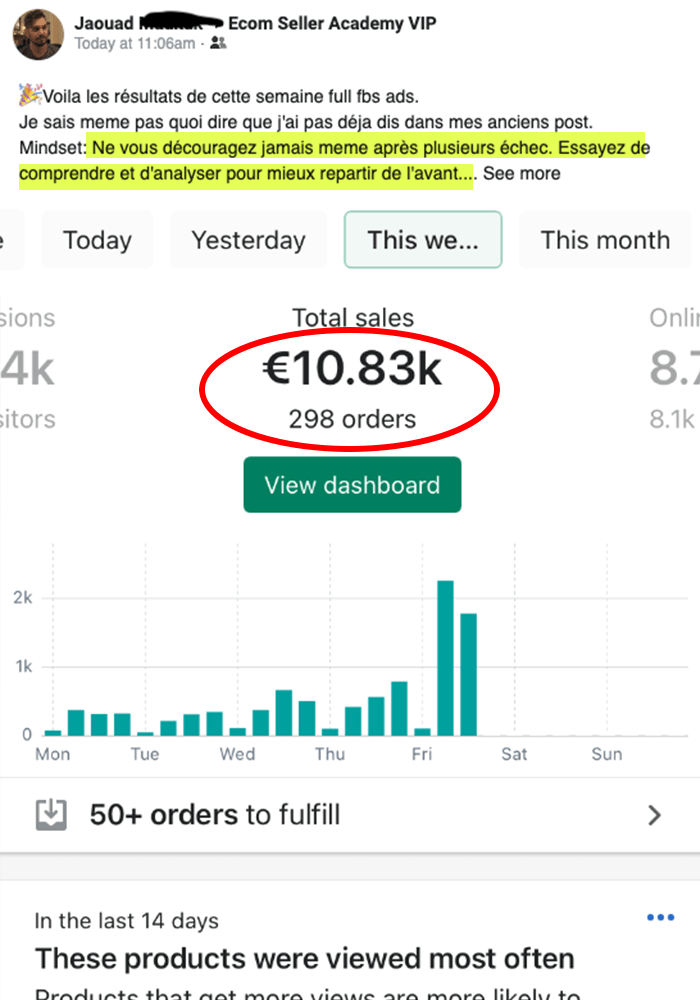Click the most viewed products heading
Screen dimensions: 700x1000
tap(305, 959)
